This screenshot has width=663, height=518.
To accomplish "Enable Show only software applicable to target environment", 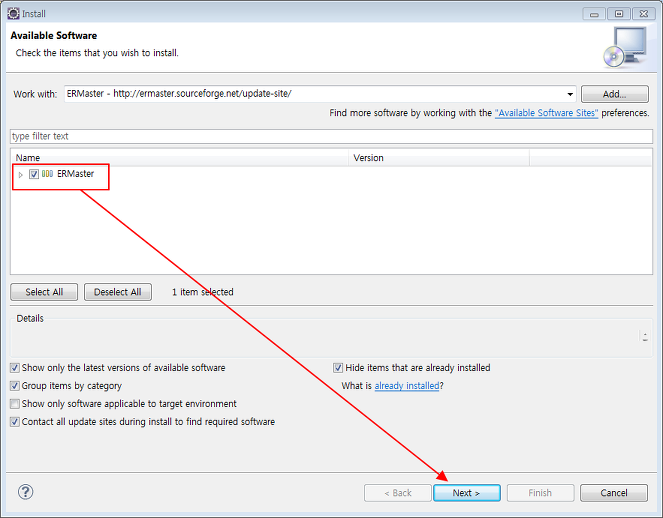I will tap(15, 404).
